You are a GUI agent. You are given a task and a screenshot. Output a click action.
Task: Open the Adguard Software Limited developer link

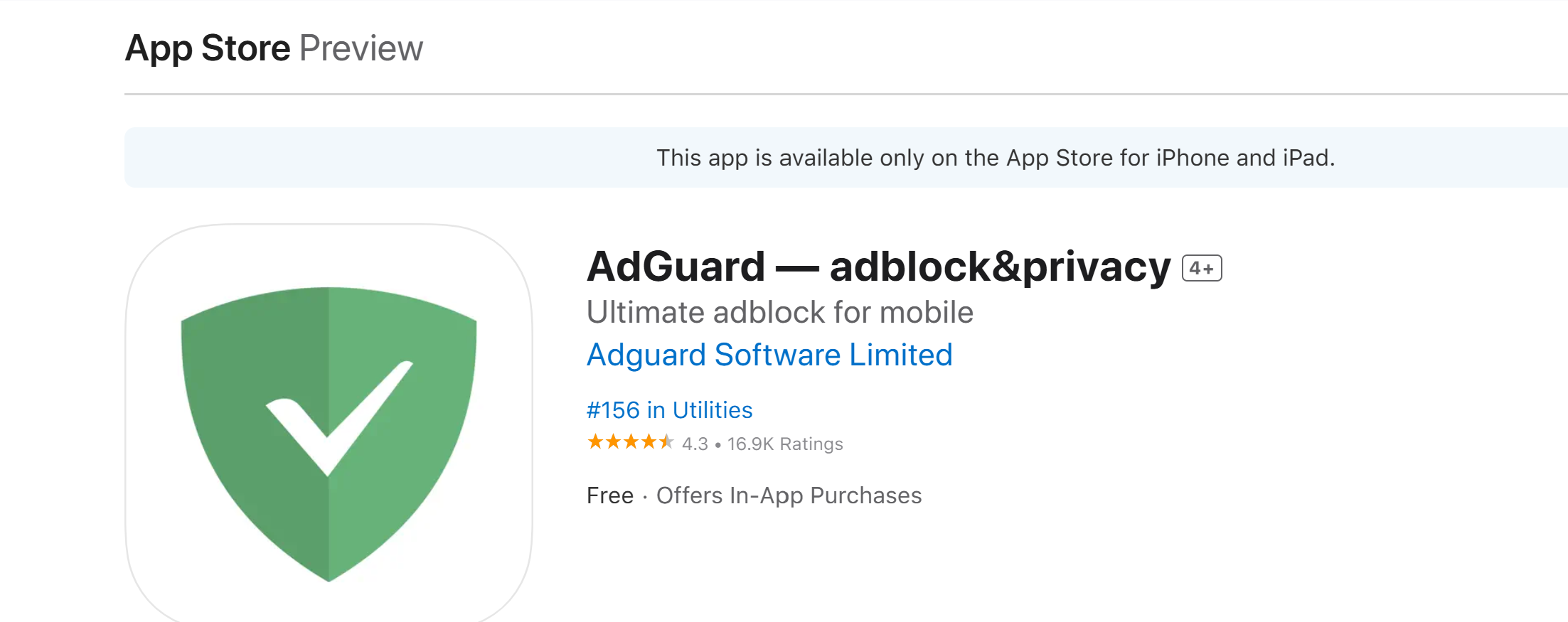click(769, 355)
